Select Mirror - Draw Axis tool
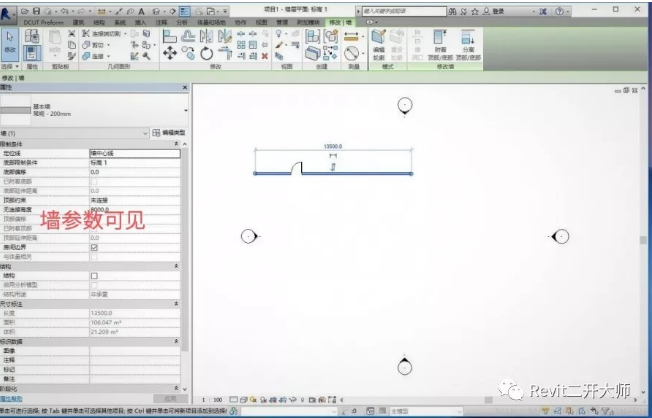This screenshot has width=652, height=418. [x=225, y=36]
